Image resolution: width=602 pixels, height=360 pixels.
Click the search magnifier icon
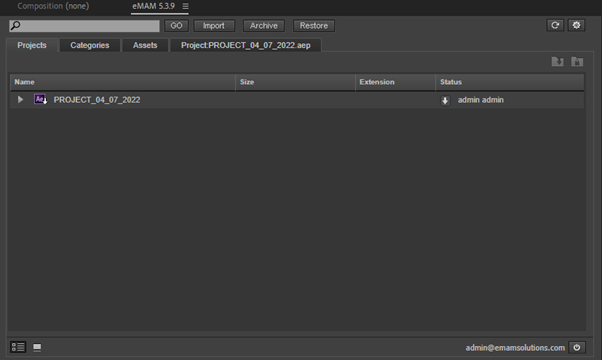[15, 26]
